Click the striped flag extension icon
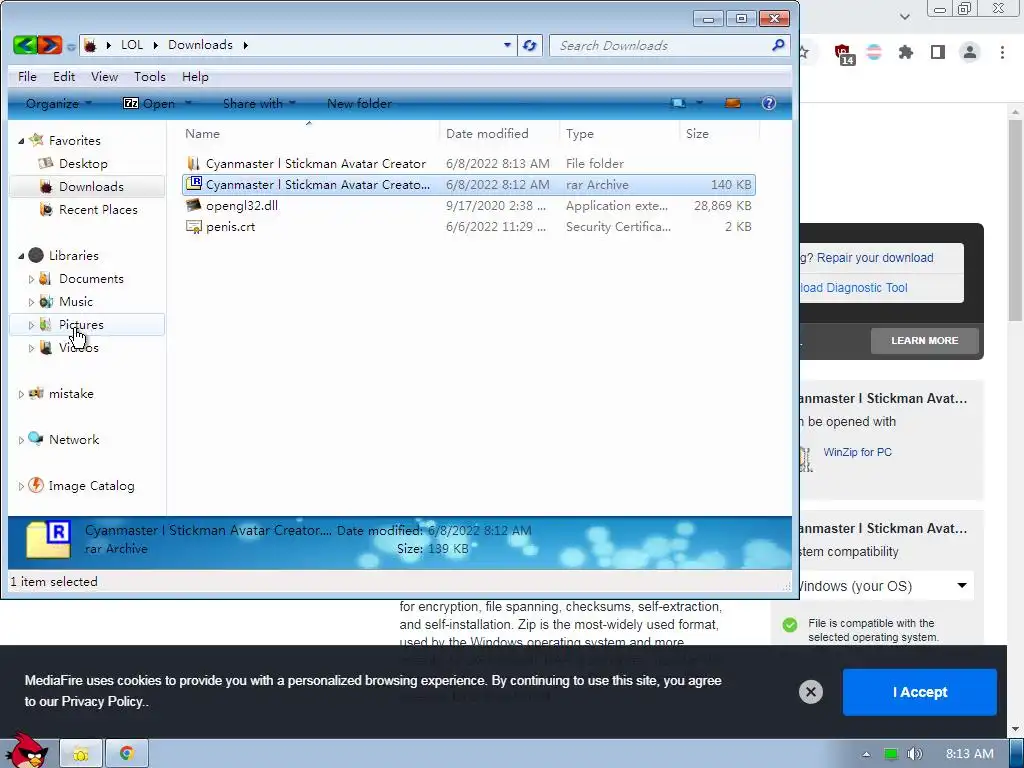This screenshot has height=768, width=1024. (x=874, y=52)
